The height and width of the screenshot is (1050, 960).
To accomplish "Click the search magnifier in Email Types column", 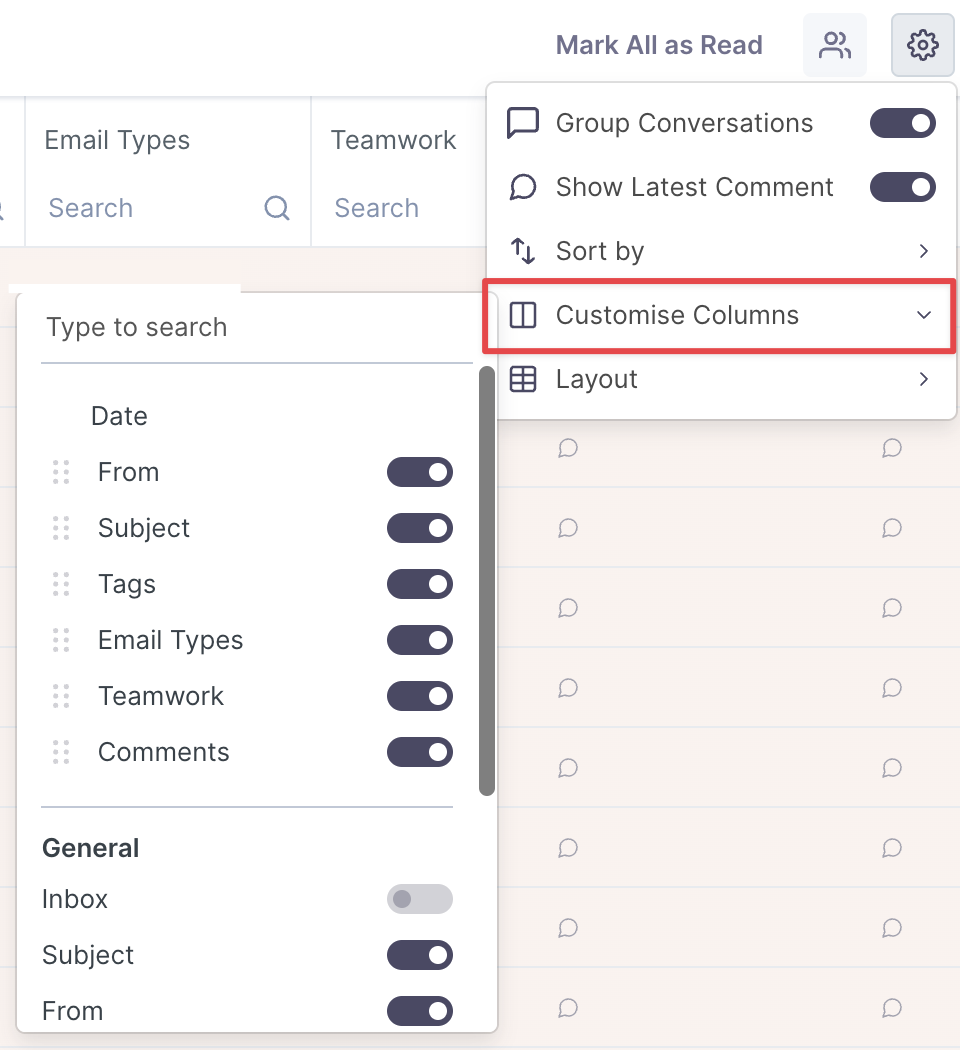I will pyautogui.click(x=277, y=208).
